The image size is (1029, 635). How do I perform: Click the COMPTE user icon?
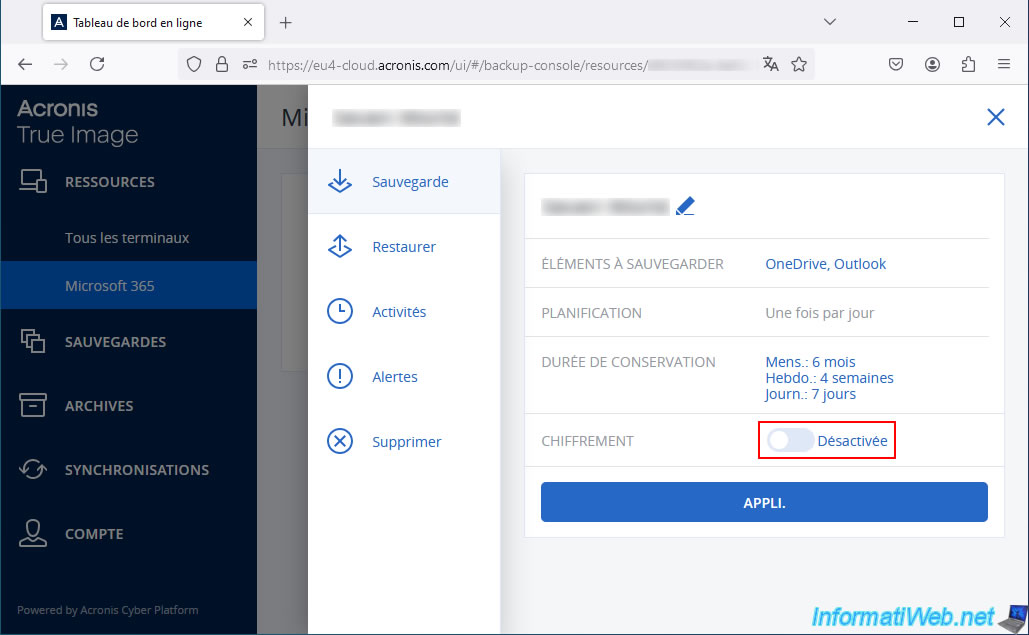33,533
